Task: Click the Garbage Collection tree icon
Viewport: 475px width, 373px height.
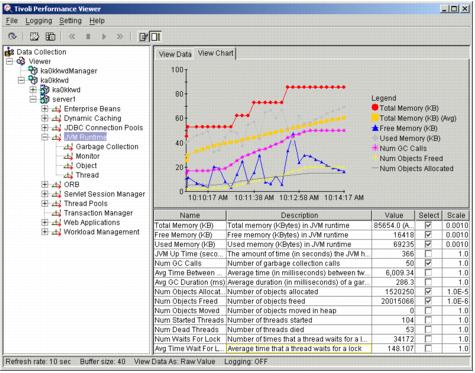Action: 68,147
